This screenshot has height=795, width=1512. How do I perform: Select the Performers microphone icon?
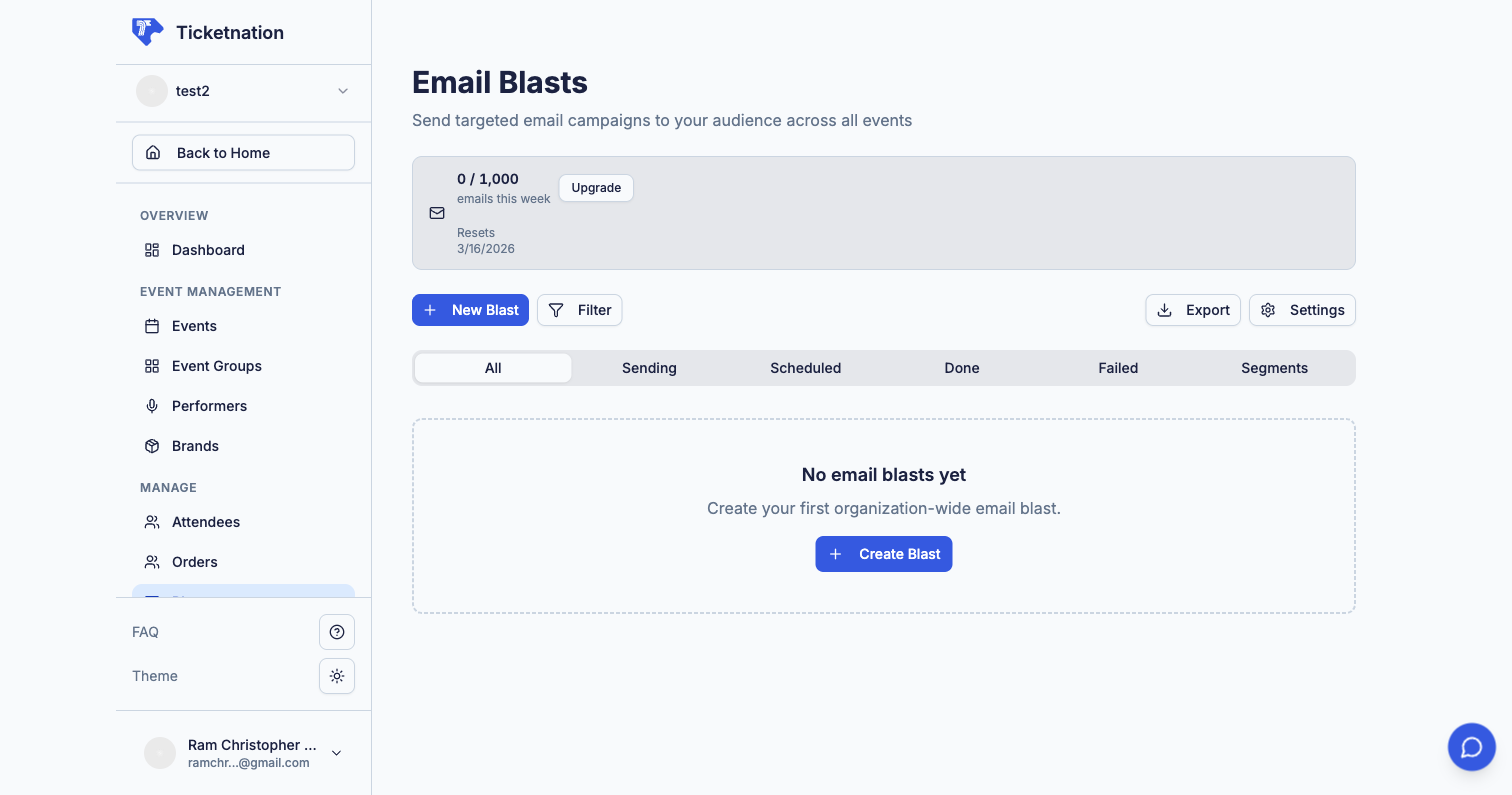152,406
